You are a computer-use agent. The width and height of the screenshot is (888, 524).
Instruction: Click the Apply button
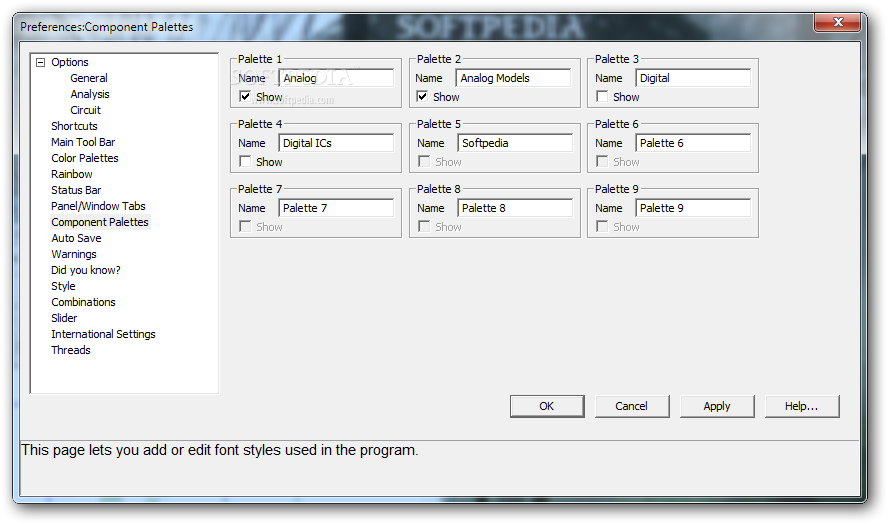click(717, 406)
